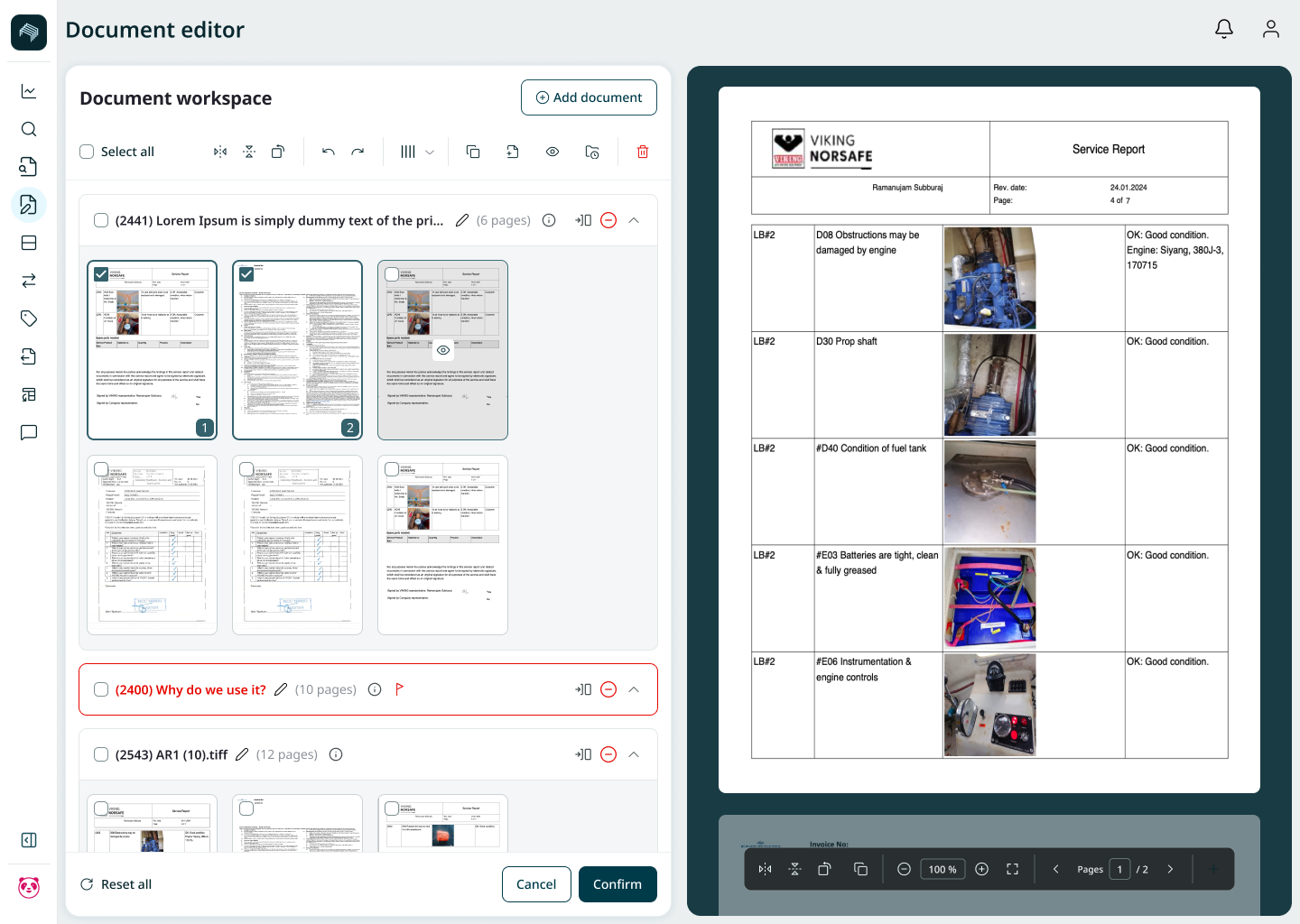This screenshot has width=1300, height=924.
Task: Tick the Select all checkbox
Action: [x=87, y=152]
